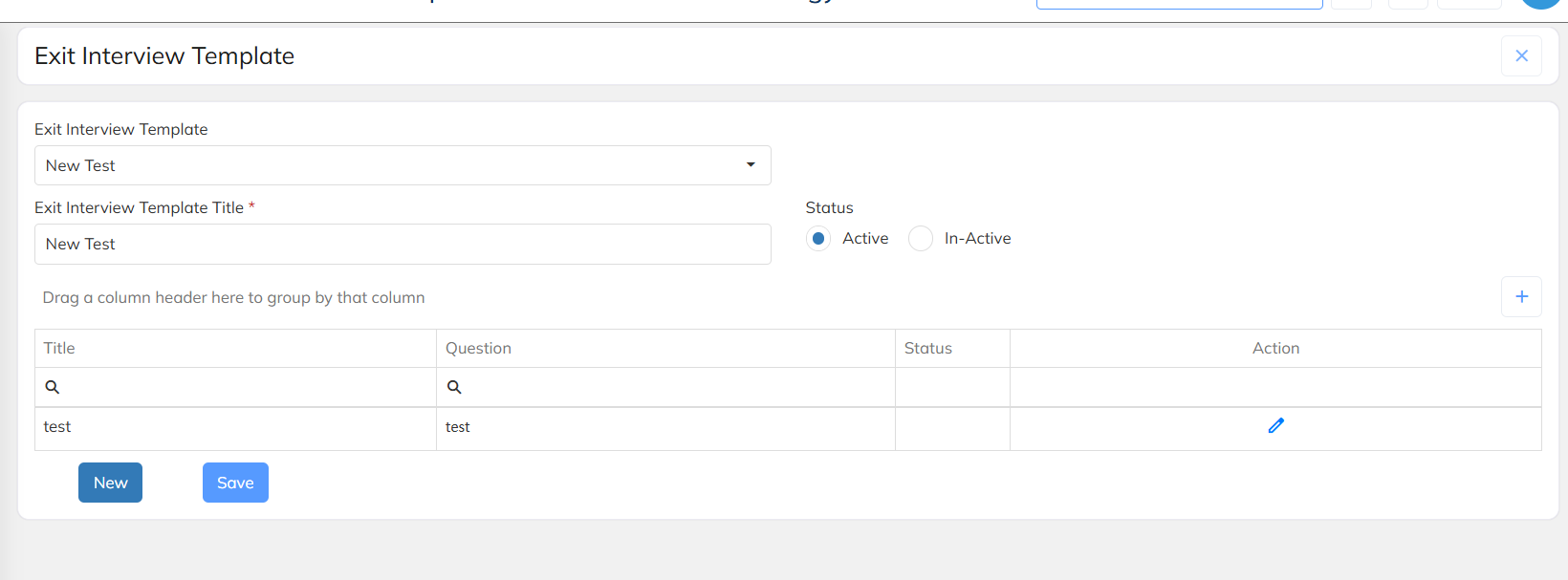Click the empty Status filter cell
1568x580 pixels.
click(952, 388)
